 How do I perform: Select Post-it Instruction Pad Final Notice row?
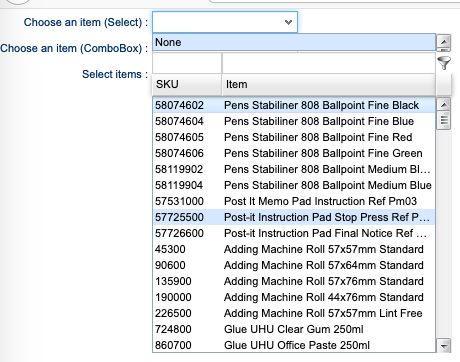point(294,233)
